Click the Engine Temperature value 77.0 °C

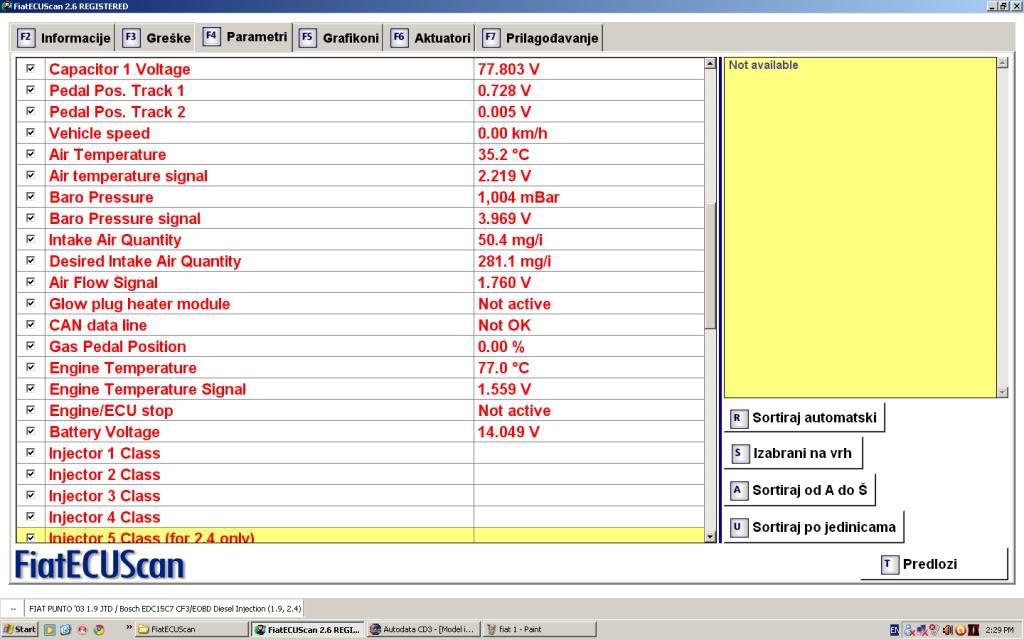[x=504, y=368]
